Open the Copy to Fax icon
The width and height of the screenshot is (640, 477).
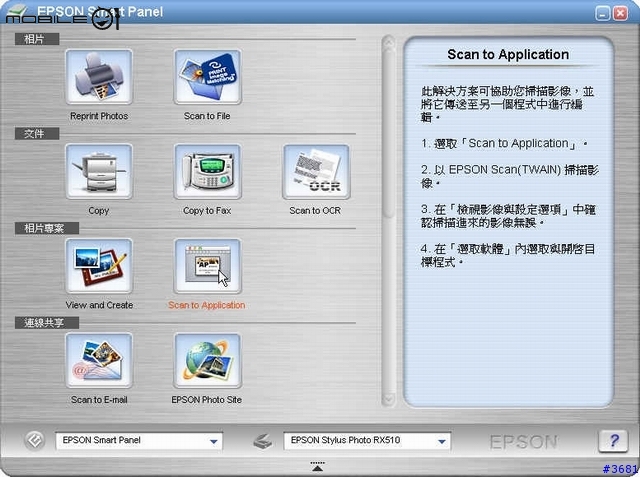pyautogui.click(x=207, y=171)
